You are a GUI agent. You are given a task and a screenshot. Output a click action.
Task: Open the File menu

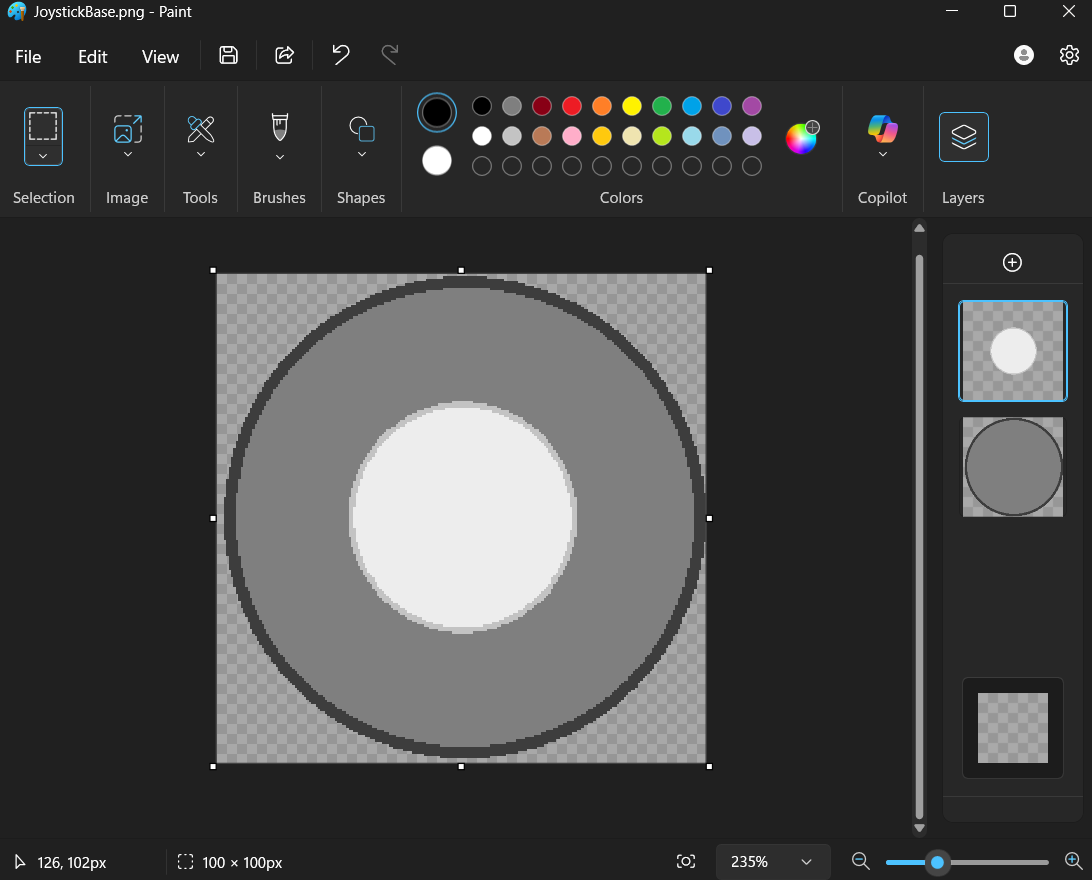pyautogui.click(x=28, y=57)
